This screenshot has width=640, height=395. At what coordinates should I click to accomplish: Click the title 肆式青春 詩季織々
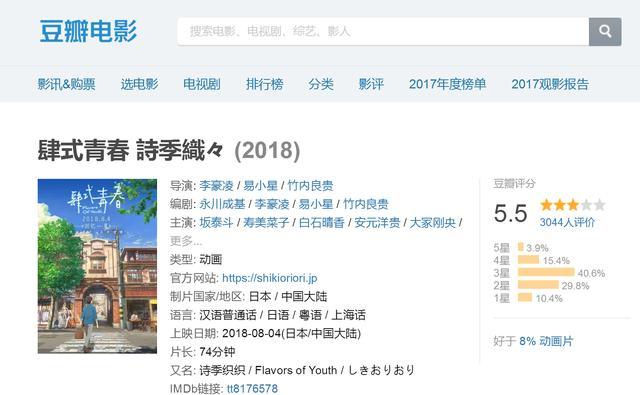(131, 150)
